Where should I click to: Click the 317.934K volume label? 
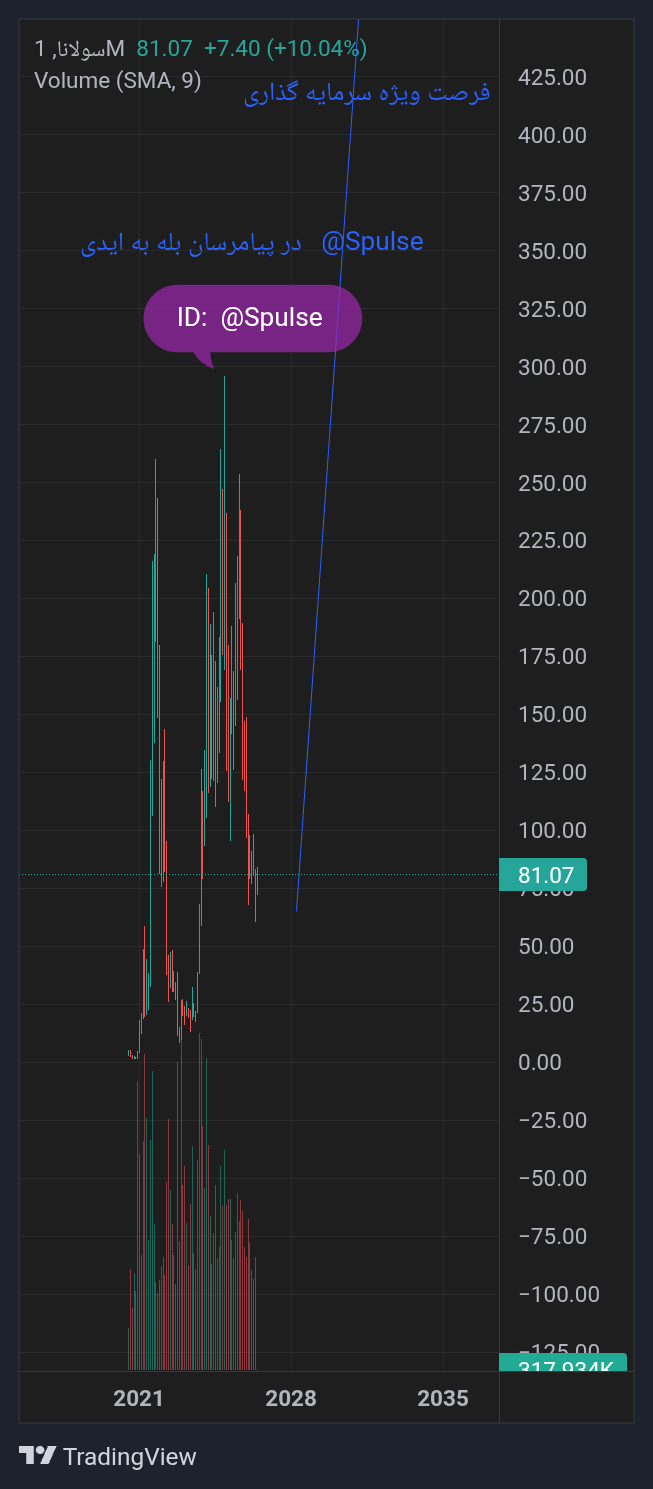click(563, 1363)
